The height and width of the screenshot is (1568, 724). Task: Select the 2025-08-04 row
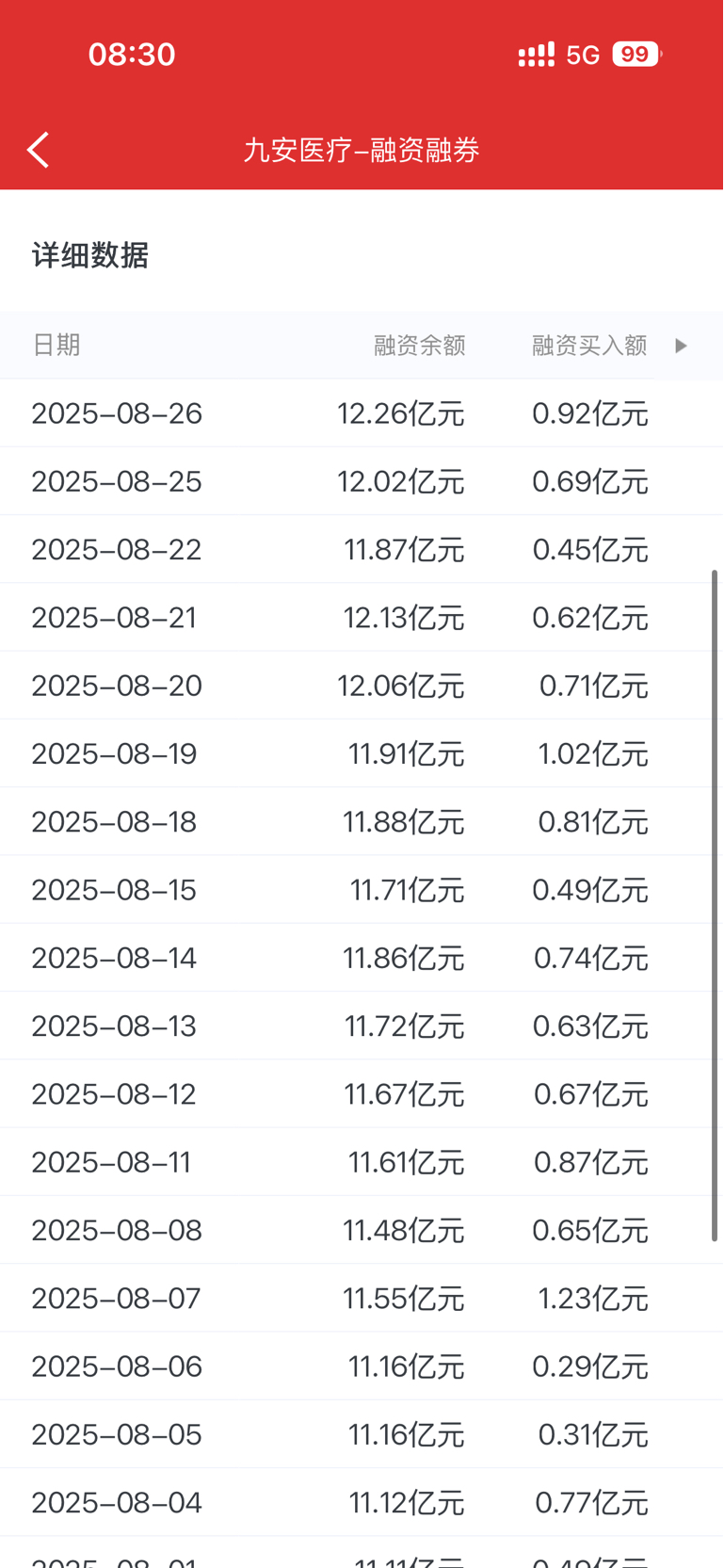point(362,1502)
